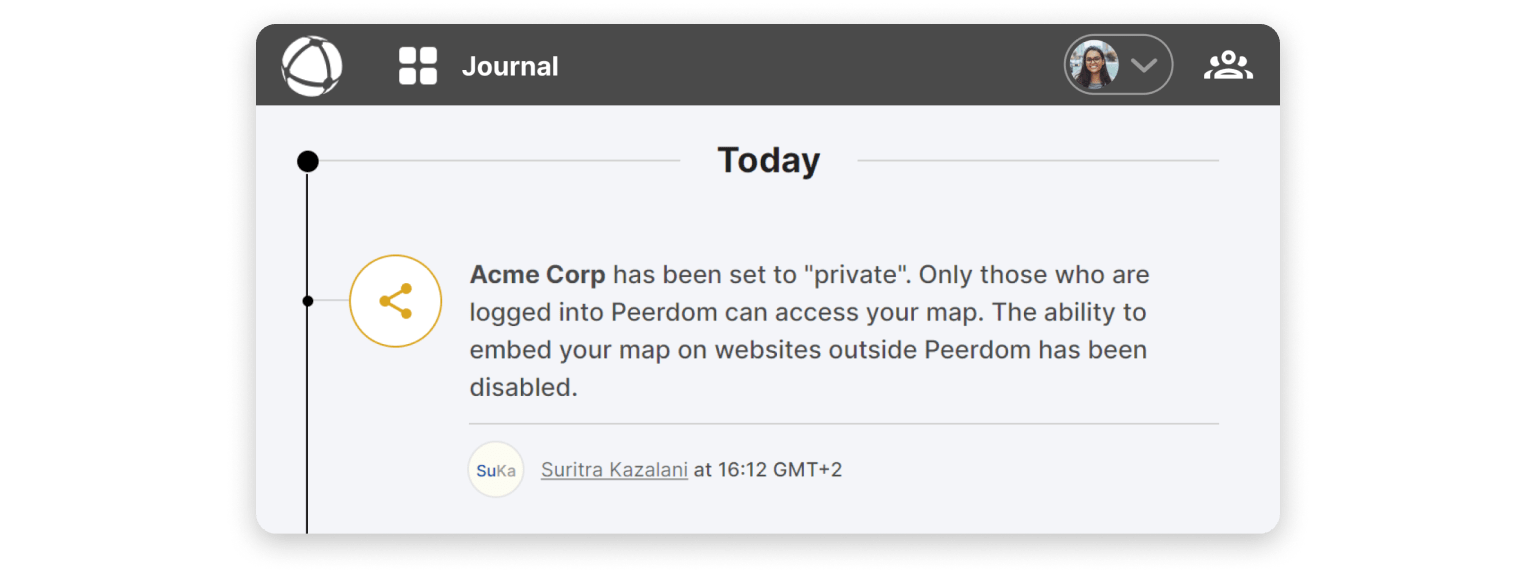Select the Journal title in the header
Viewport: 1536px width, 574px height.
pyautogui.click(x=510, y=67)
